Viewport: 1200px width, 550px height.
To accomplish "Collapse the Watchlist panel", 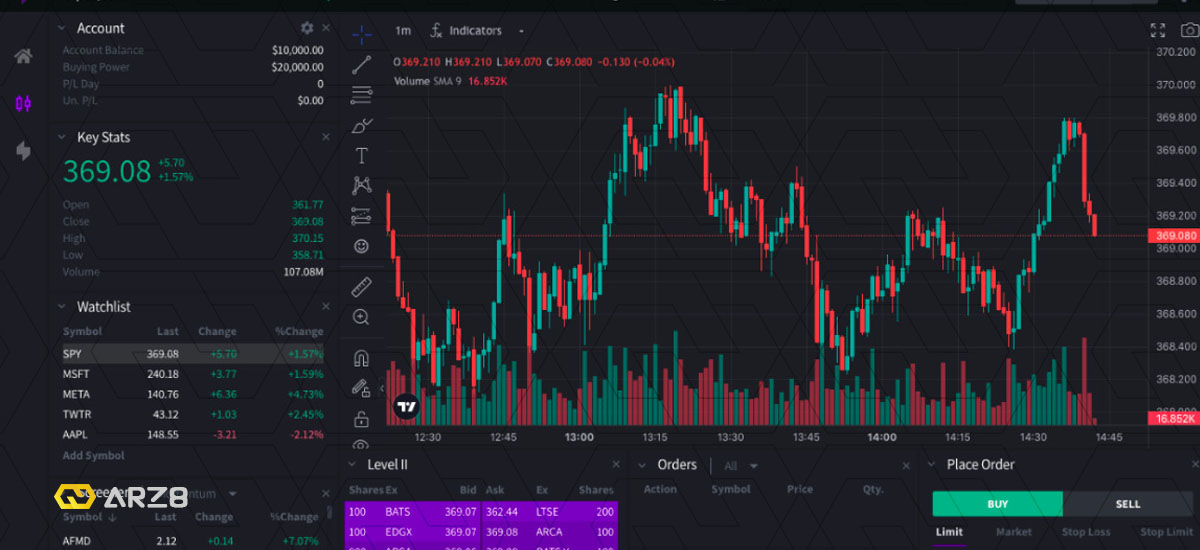I will pyautogui.click(x=62, y=307).
